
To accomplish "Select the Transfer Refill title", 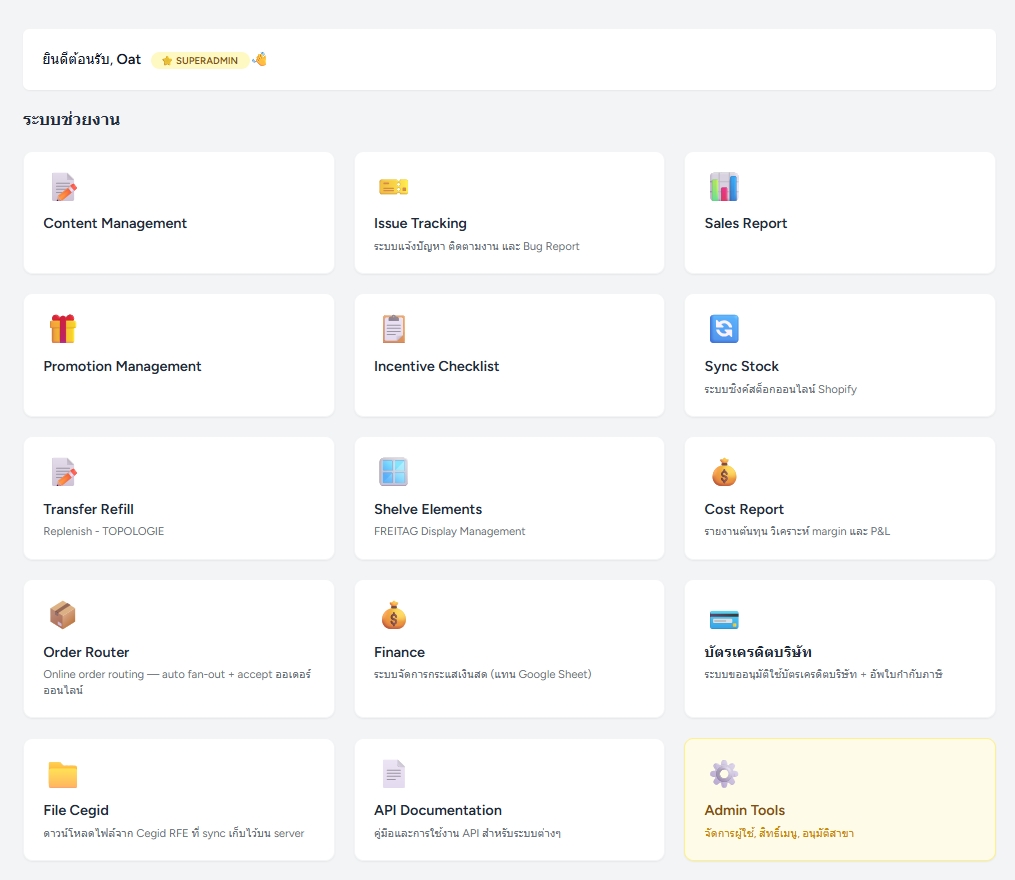I will (89, 510).
